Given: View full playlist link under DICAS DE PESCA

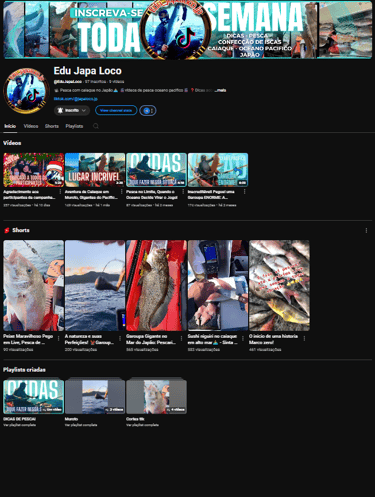Looking at the screenshot, I should [20, 425].
